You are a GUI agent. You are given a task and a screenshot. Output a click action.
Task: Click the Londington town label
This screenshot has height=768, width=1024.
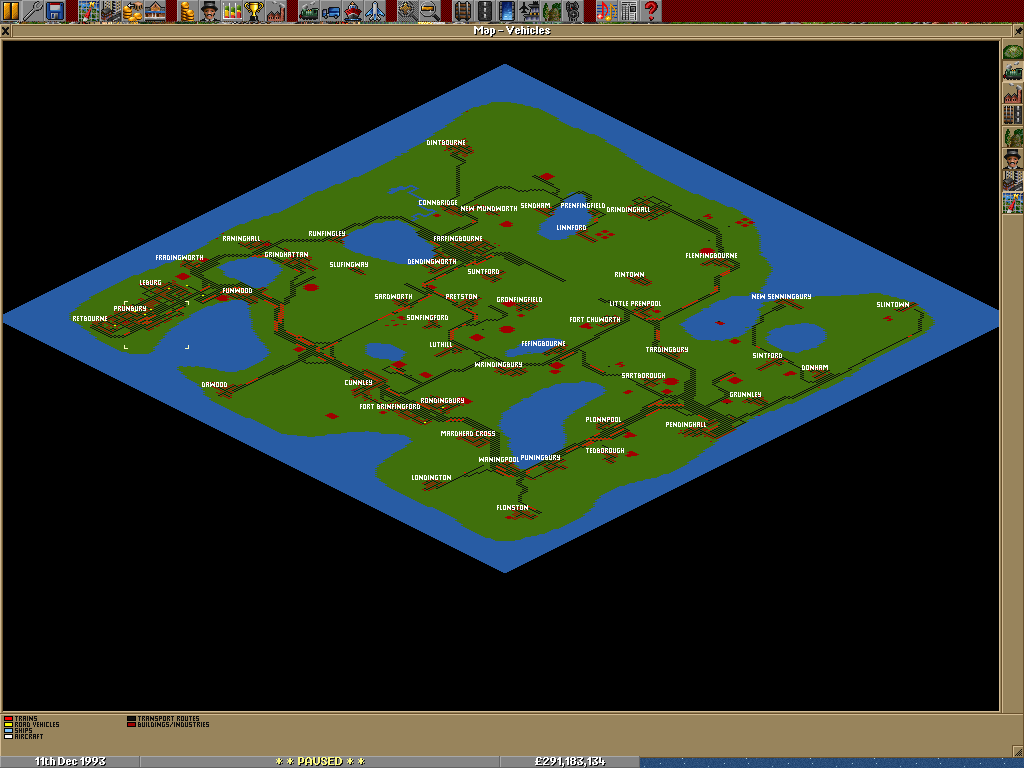click(432, 478)
